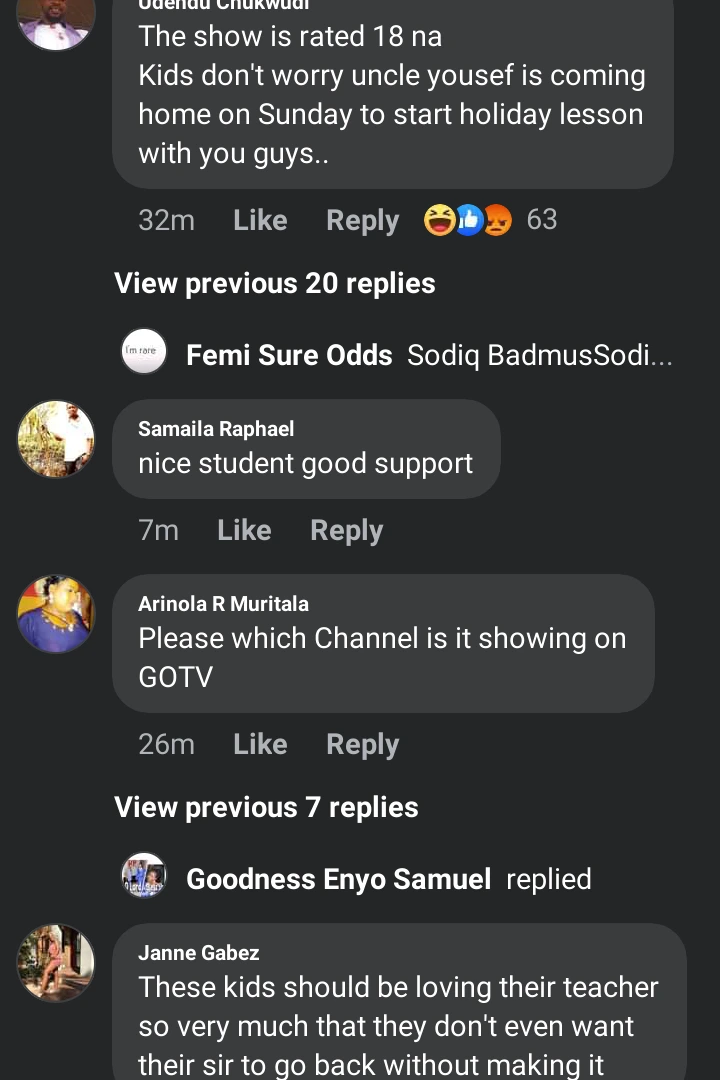Reply to Arinola R Muritala's GOTV question
This screenshot has width=720, height=1080.
[x=362, y=744]
